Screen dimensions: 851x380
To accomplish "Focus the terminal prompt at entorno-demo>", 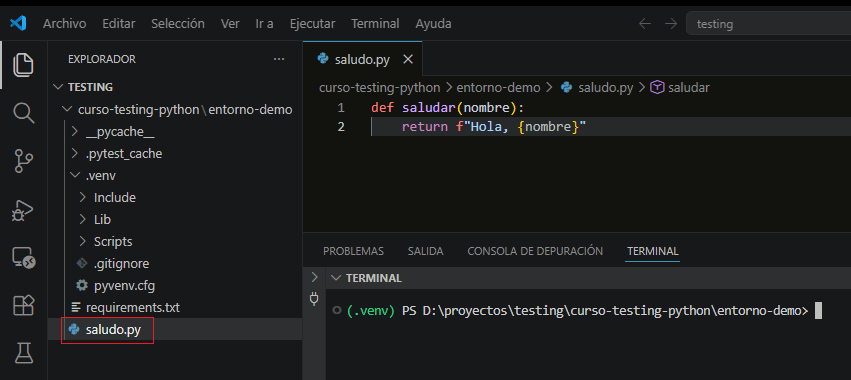I will tap(817, 311).
